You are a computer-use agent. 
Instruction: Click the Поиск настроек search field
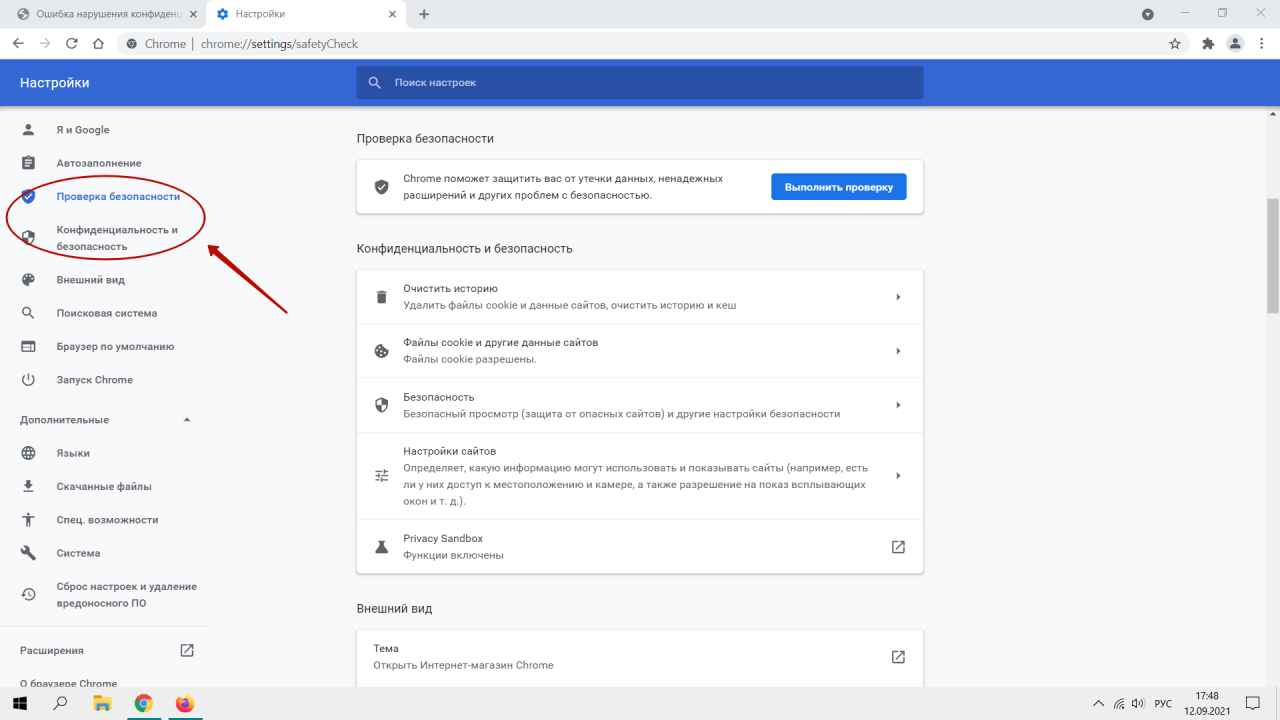point(640,83)
